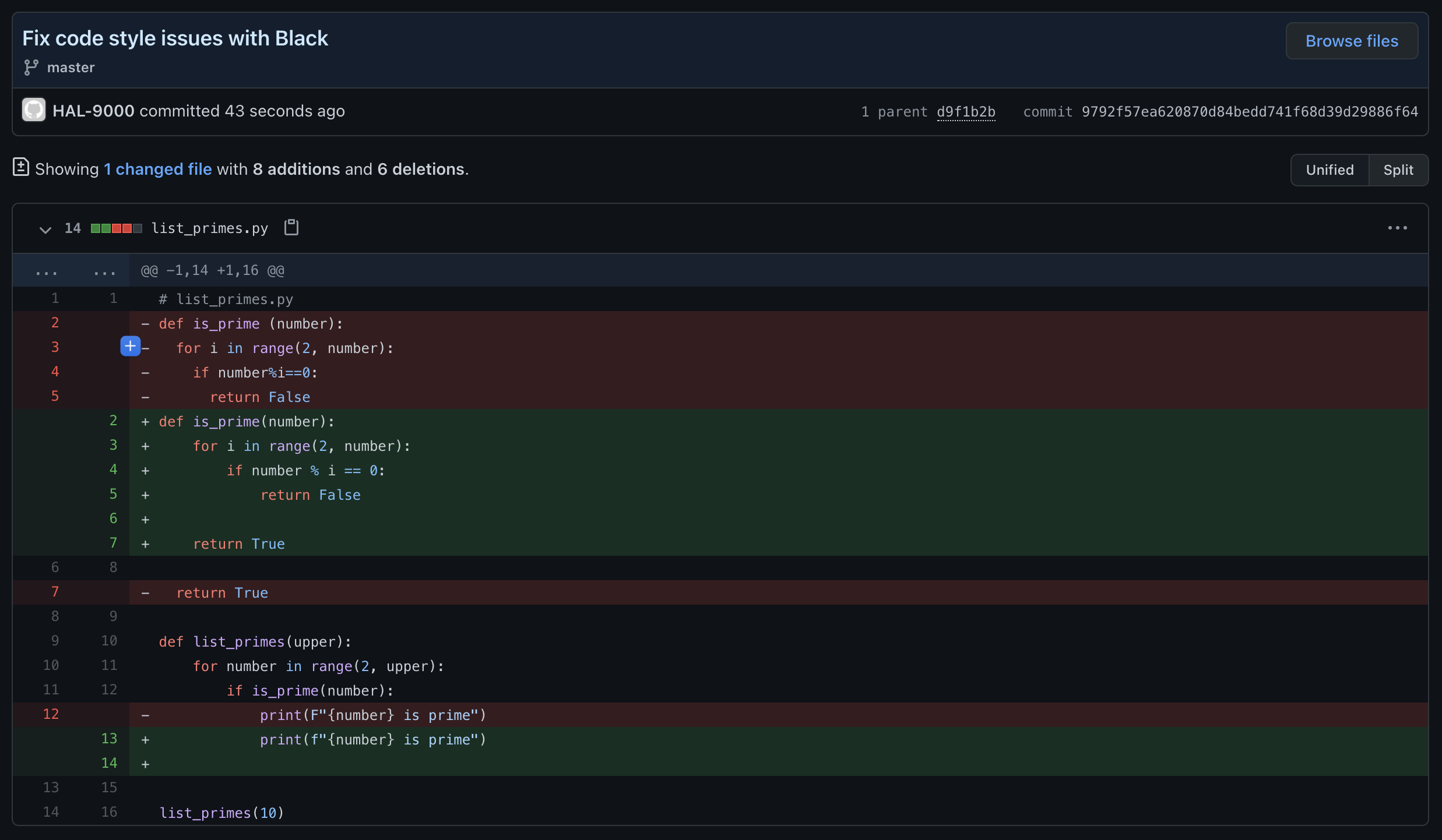Click the blue add-comment plus icon
1442x840 pixels.
point(130,347)
